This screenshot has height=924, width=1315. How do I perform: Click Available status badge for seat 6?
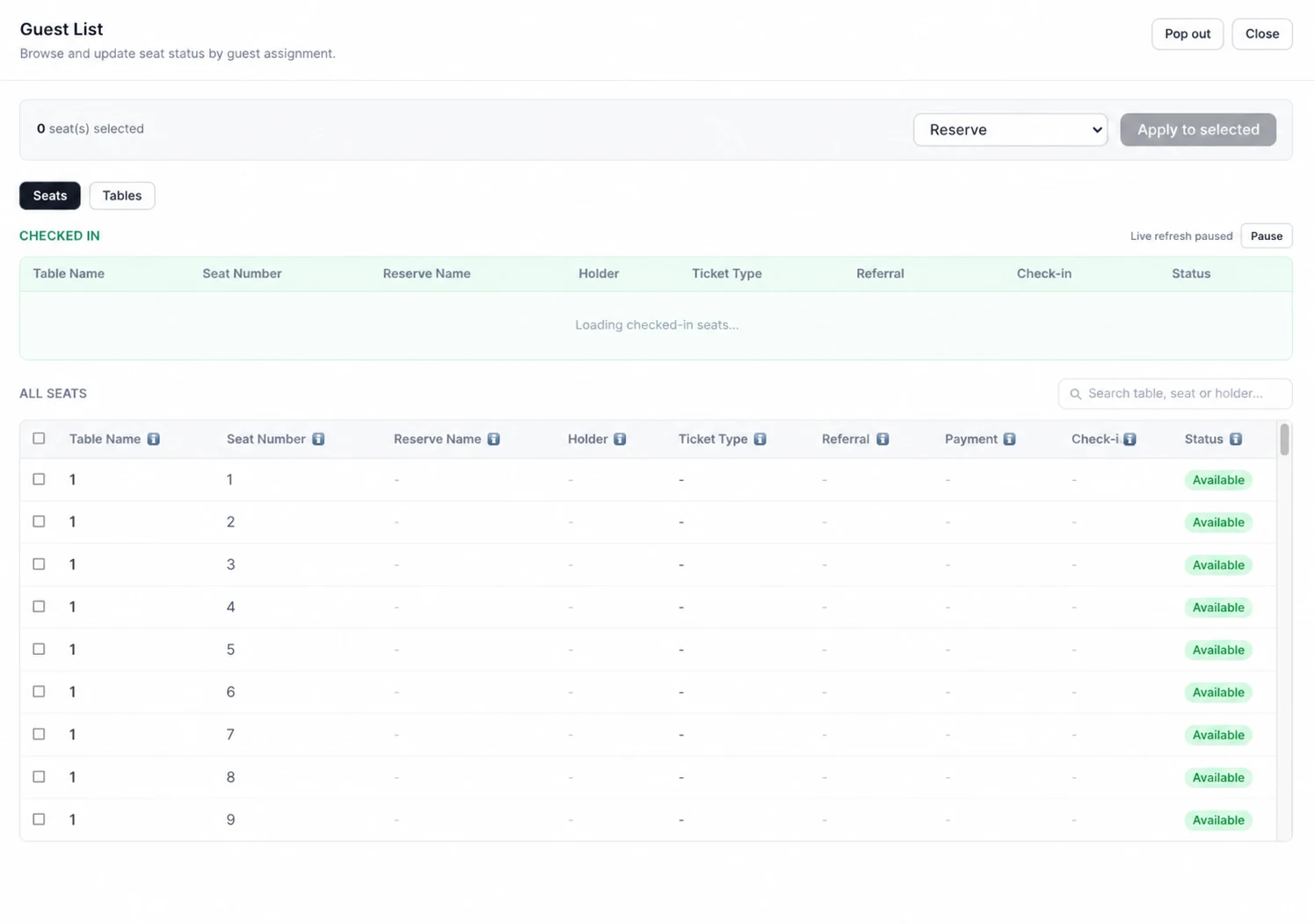(x=1218, y=693)
